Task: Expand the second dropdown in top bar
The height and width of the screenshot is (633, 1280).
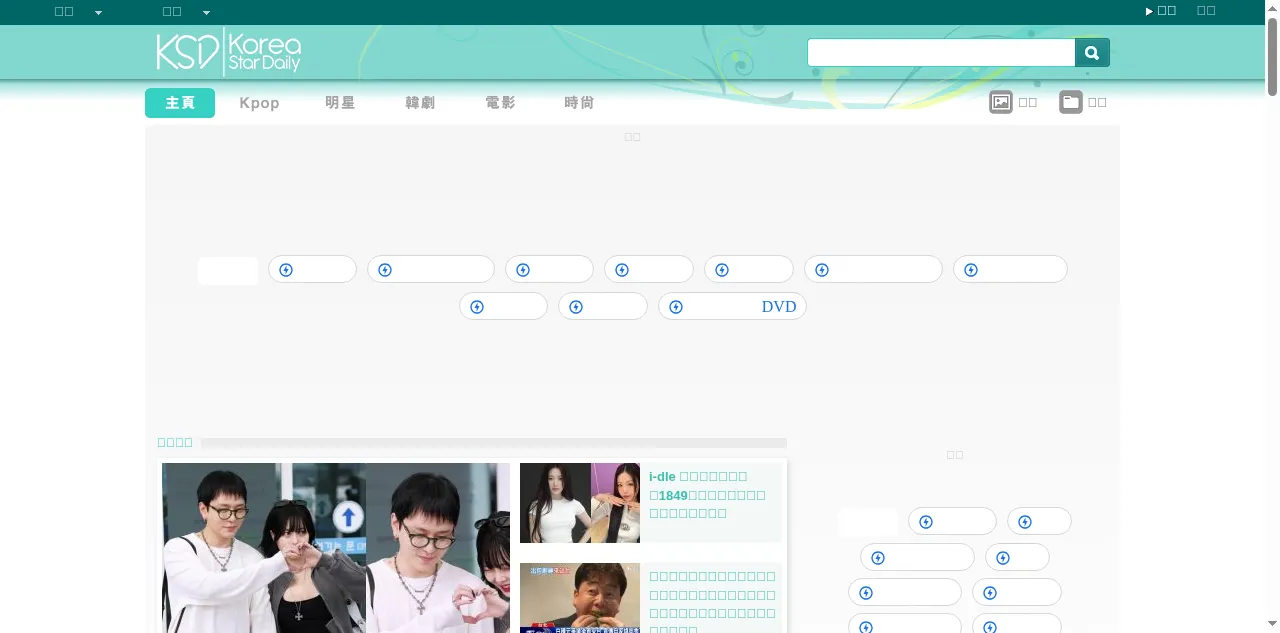Action: pyautogui.click(x=206, y=13)
